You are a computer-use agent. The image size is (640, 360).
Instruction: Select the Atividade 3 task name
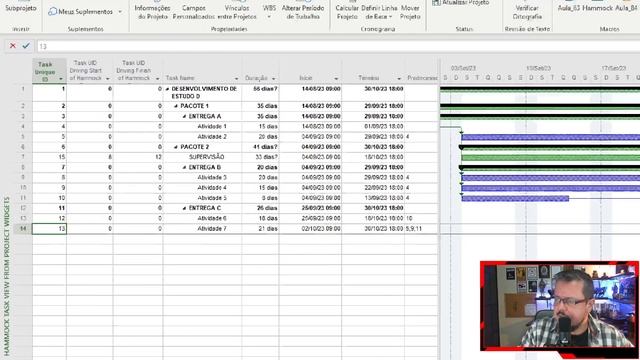(212, 178)
